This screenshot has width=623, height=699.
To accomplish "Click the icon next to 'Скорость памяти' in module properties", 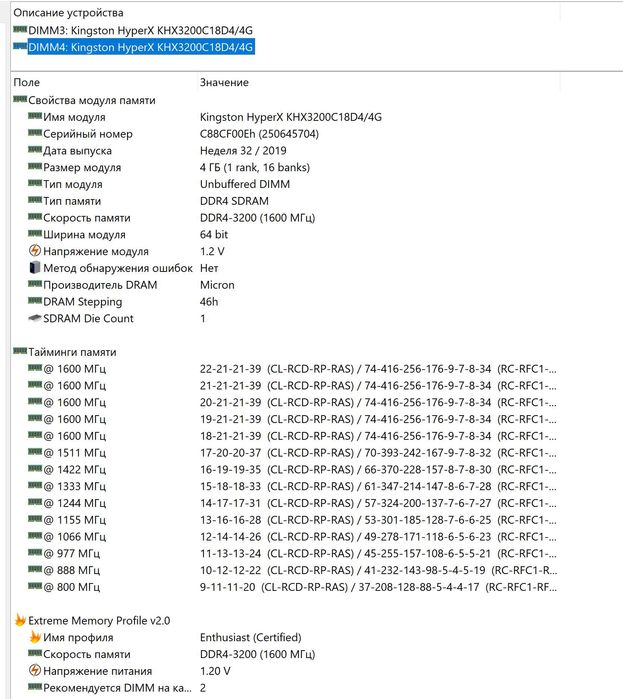I will coord(35,217).
